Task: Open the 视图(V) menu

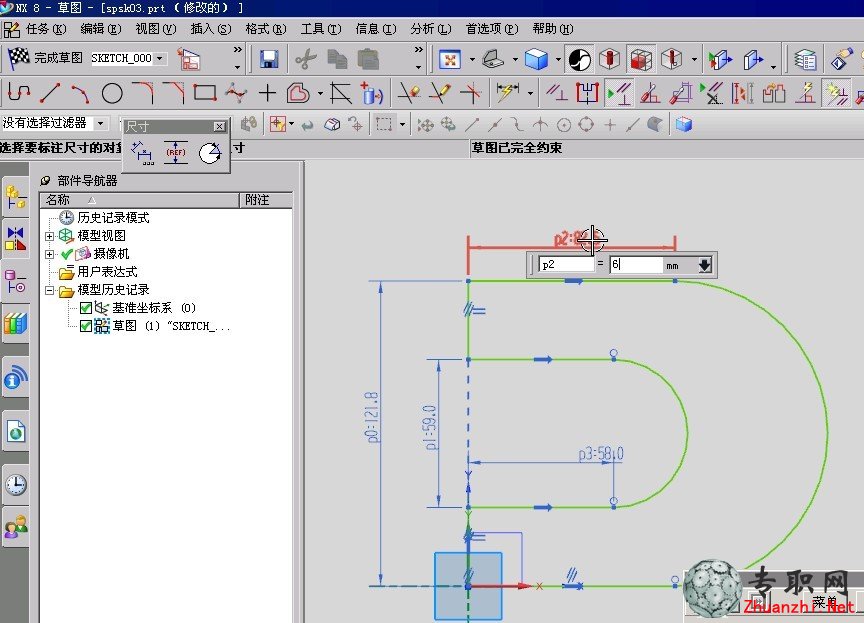Action: point(156,29)
